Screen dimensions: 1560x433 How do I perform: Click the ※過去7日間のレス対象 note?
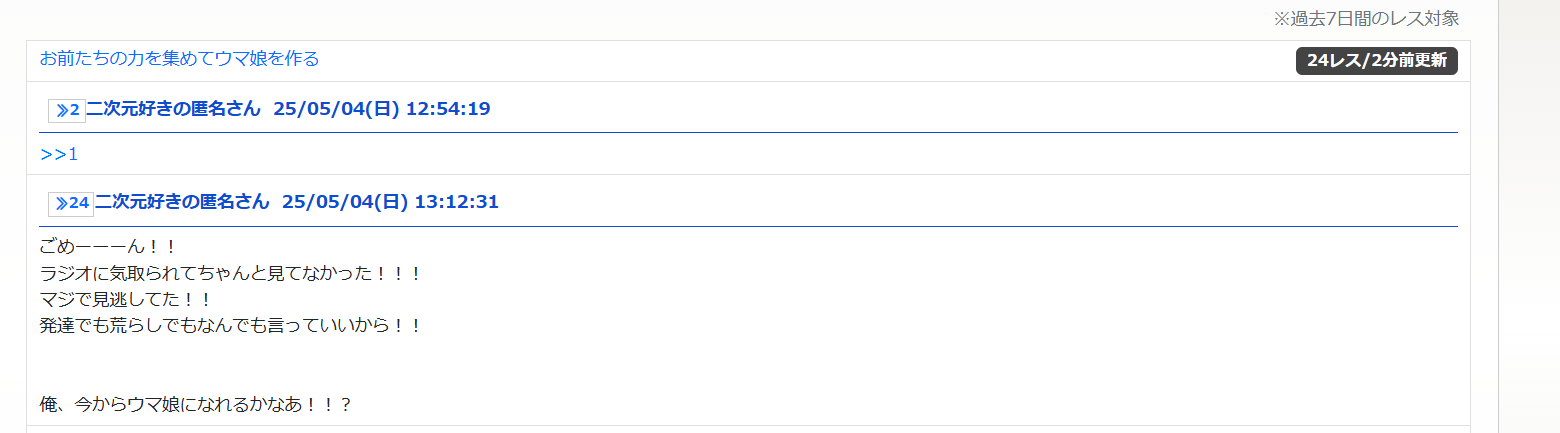(1366, 18)
